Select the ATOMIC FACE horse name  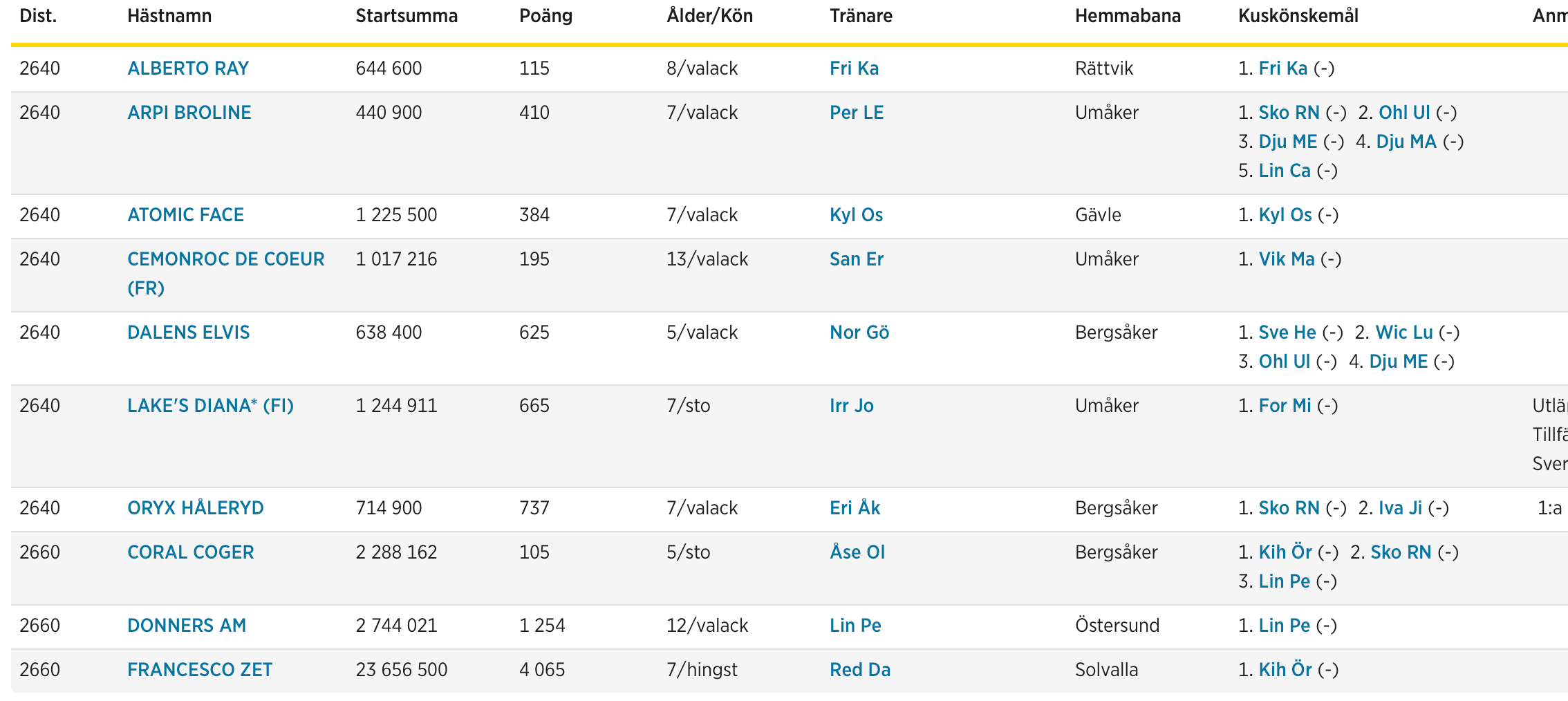[x=186, y=215]
